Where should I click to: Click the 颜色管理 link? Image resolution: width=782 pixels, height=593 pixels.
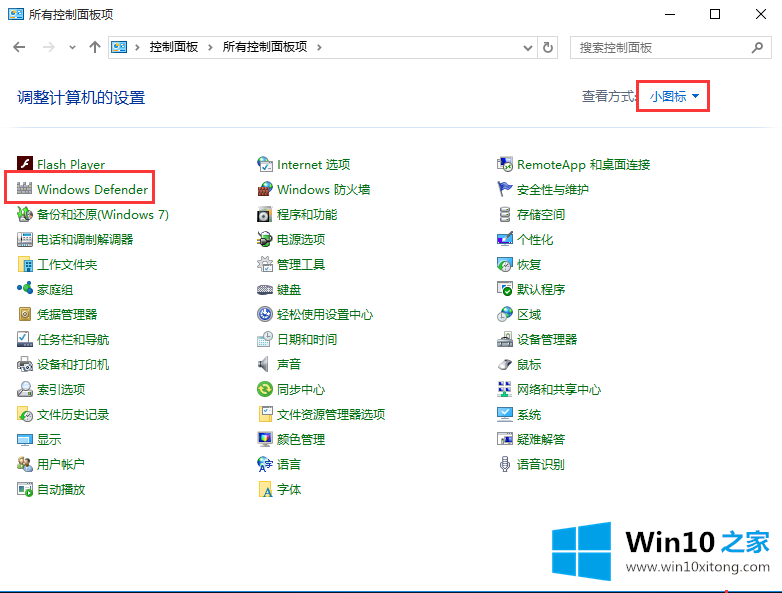click(x=301, y=439)
